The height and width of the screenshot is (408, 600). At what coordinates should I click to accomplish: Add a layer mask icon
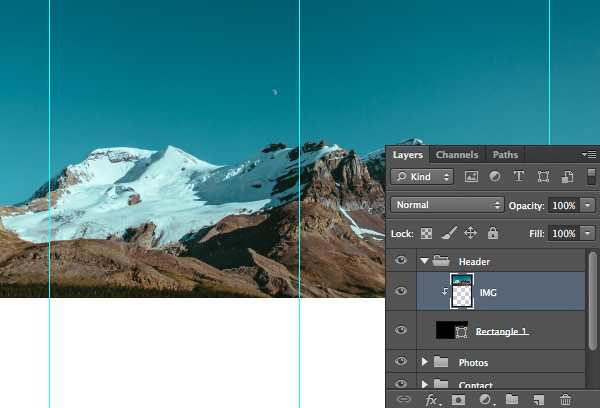click(458, 400)
